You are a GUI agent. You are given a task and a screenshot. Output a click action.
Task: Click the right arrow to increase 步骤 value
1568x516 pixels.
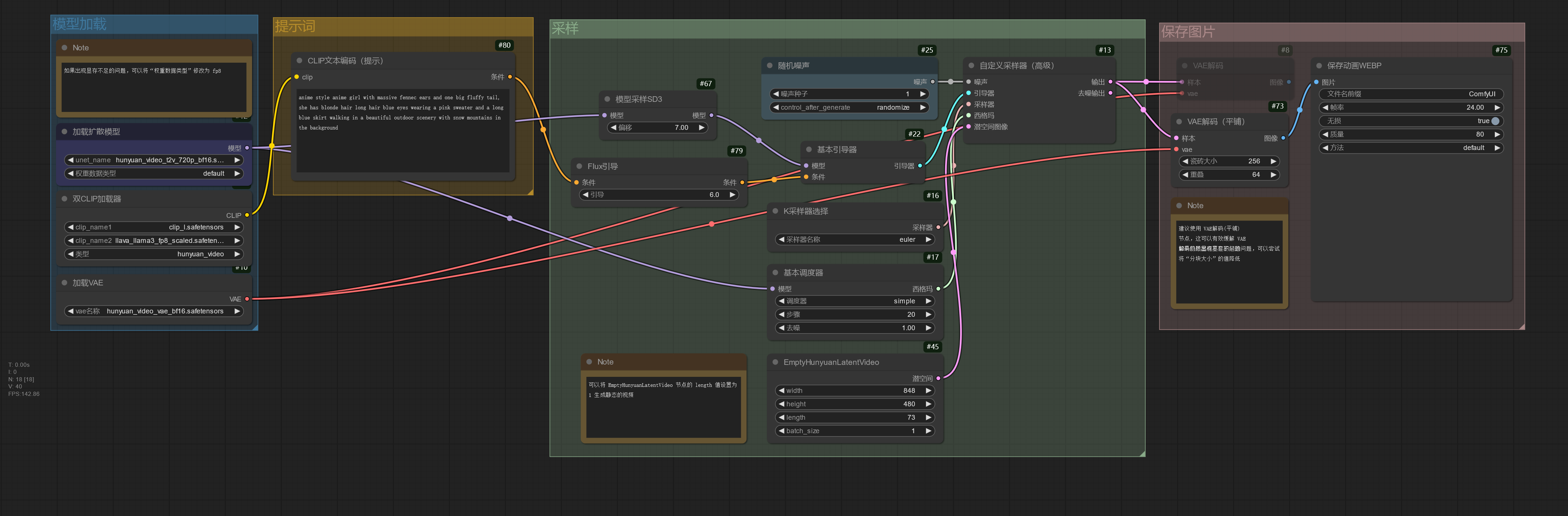(928, 315)
